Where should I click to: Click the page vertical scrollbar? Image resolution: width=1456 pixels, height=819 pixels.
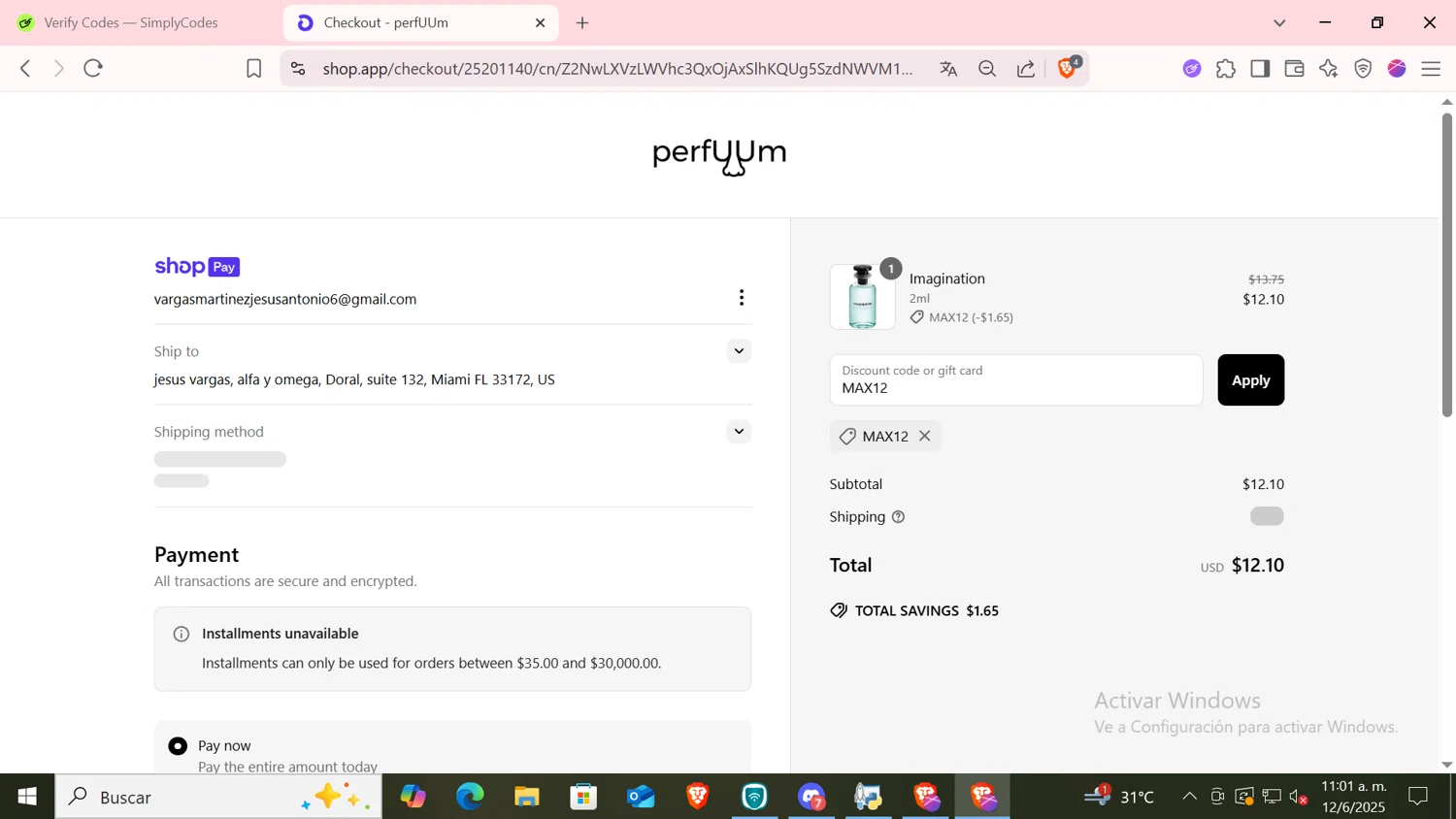1446,265
